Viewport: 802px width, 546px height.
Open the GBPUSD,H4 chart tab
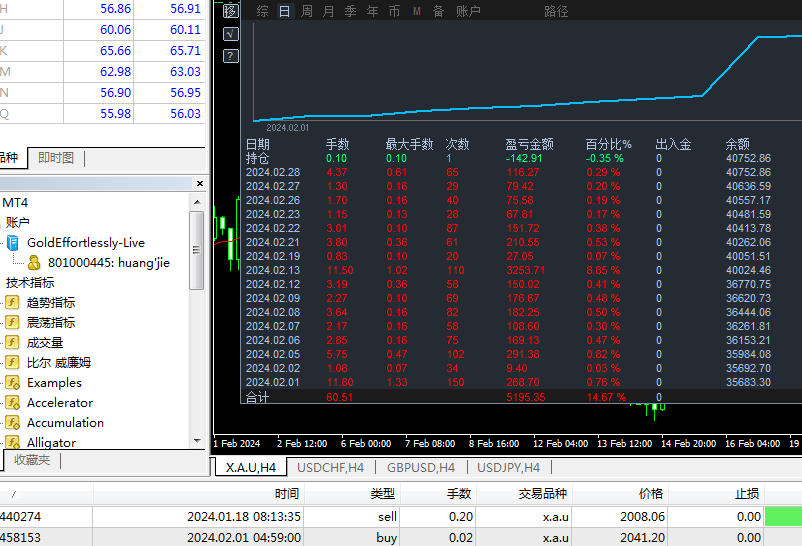tap(421, 467)
